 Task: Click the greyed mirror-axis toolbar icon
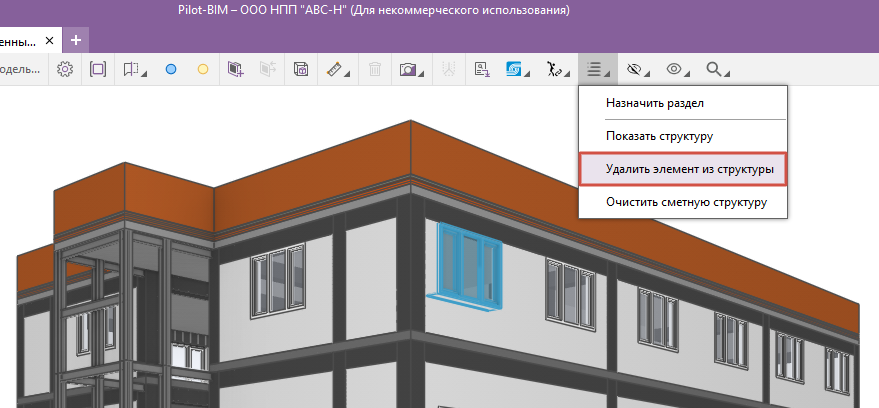(x=448, y=69)
